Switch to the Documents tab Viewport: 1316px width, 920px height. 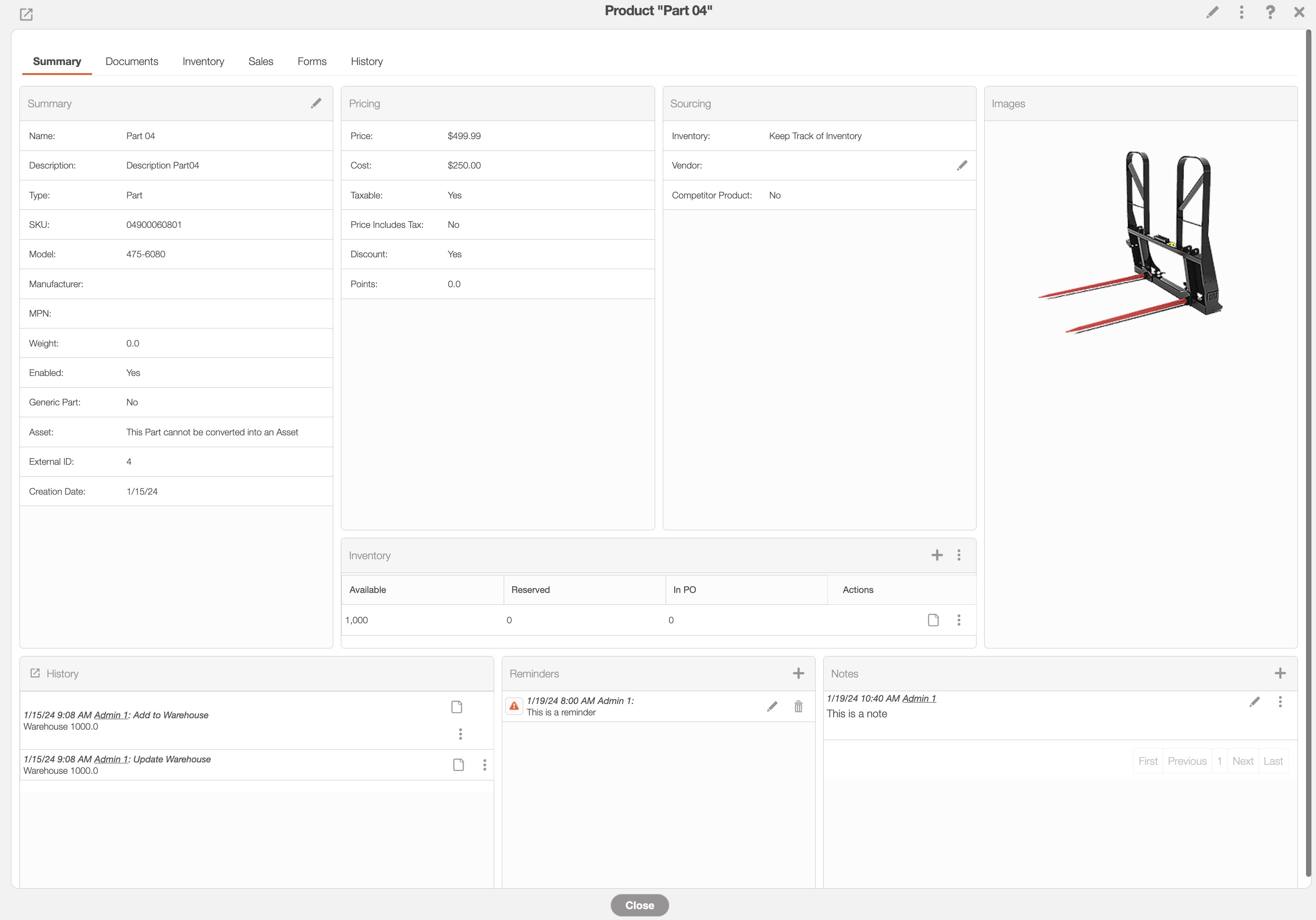[x=132, y=61]
